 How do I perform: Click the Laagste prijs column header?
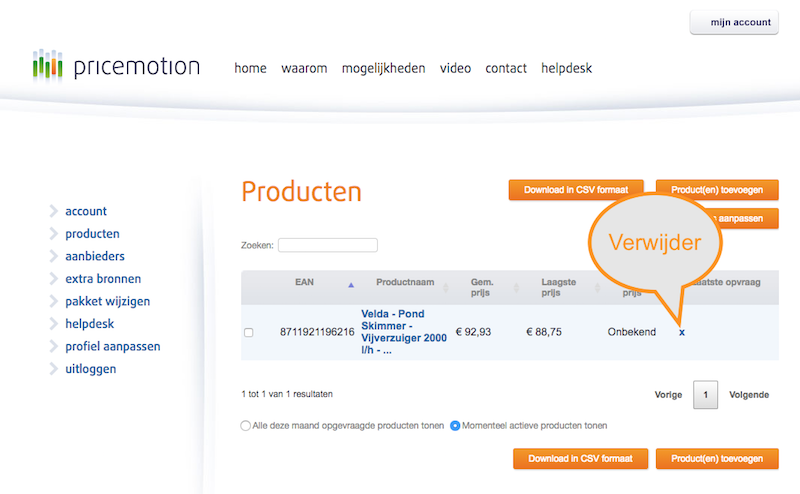click(559, 287)
